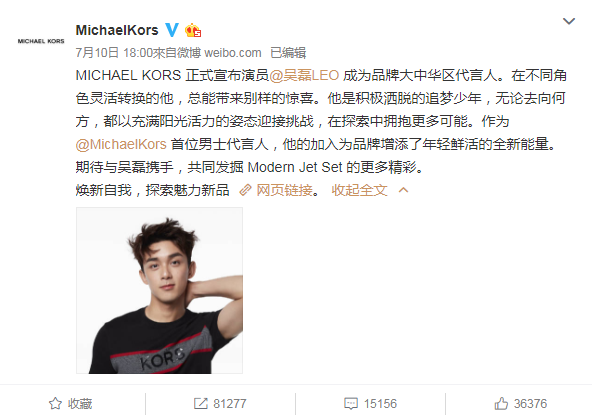Click the 收藏 favorite label
The width and height of the screenshot is (592, 419).
[x=80, y=404]
